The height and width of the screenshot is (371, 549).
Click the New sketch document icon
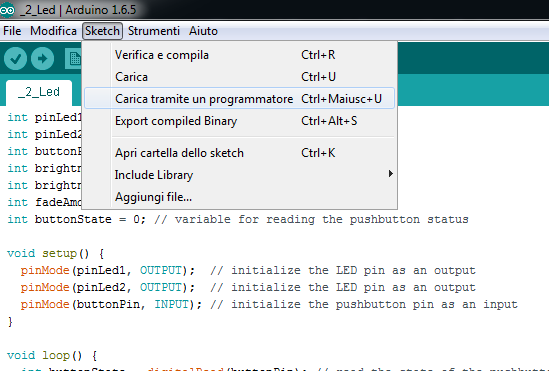pos(74,58)
